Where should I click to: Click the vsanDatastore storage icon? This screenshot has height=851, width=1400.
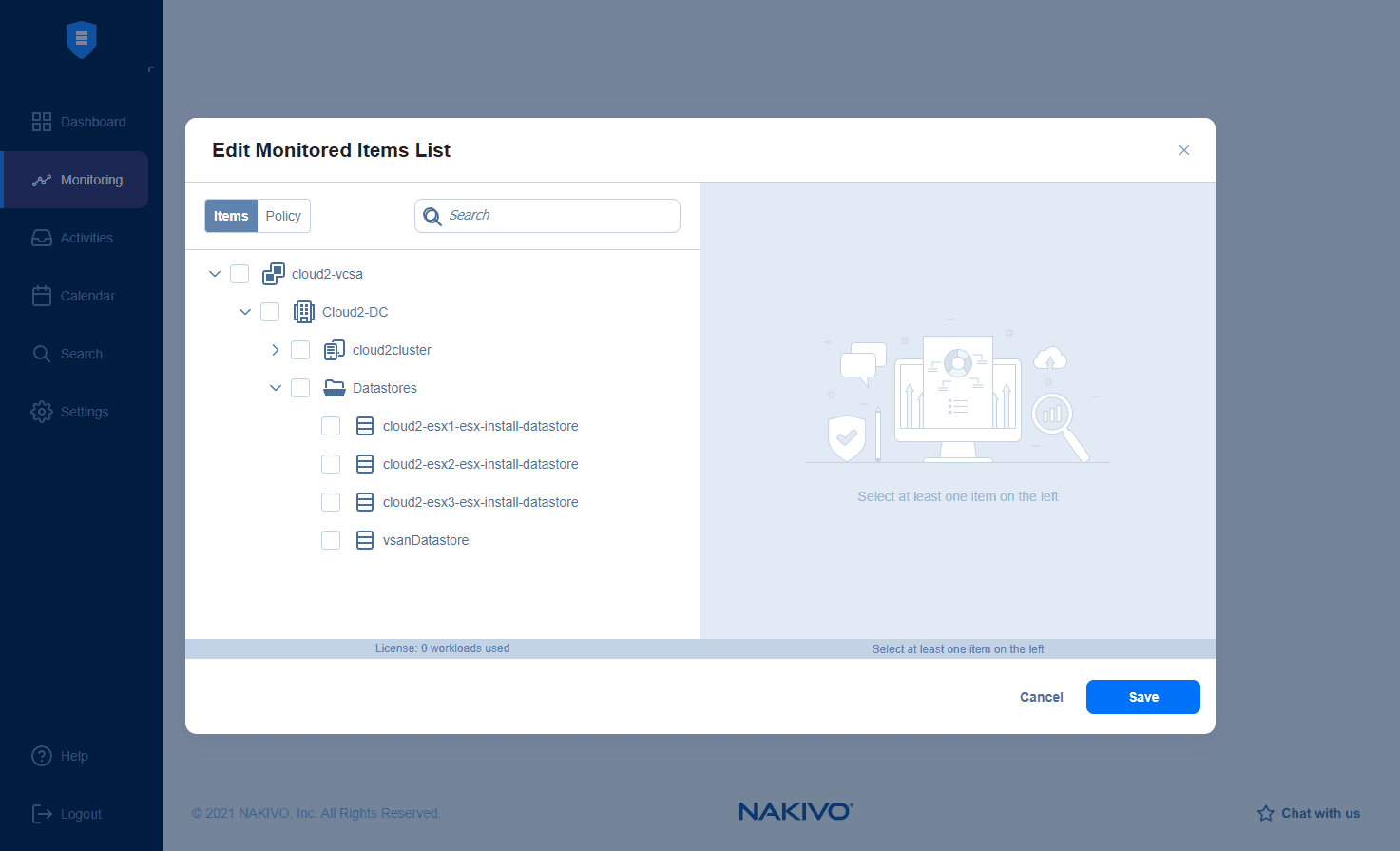(365, 540)
